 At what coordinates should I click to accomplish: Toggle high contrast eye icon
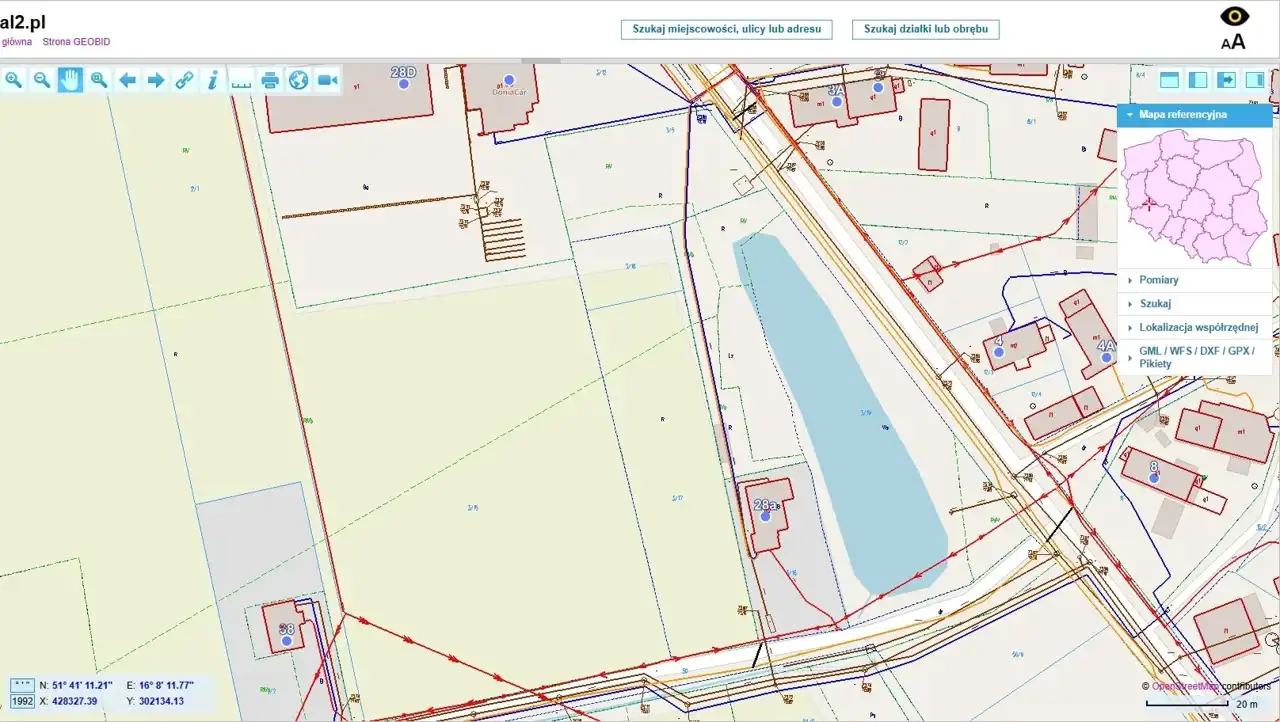tap(1234, 17)
